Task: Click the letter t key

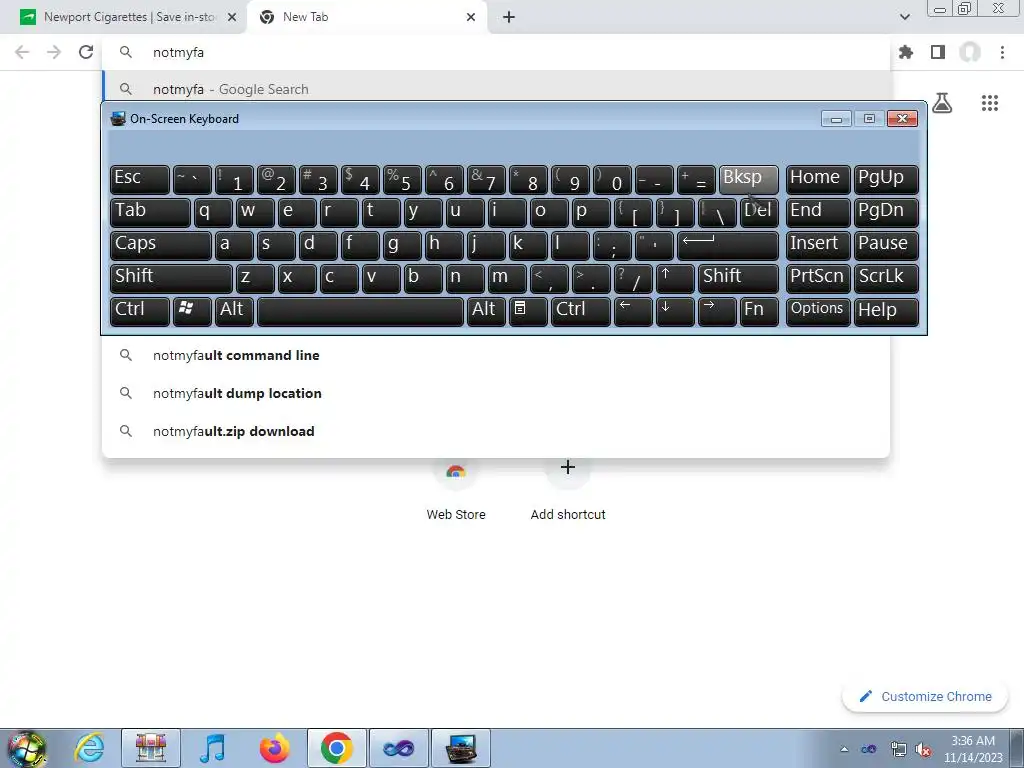Action: [381, 212]
